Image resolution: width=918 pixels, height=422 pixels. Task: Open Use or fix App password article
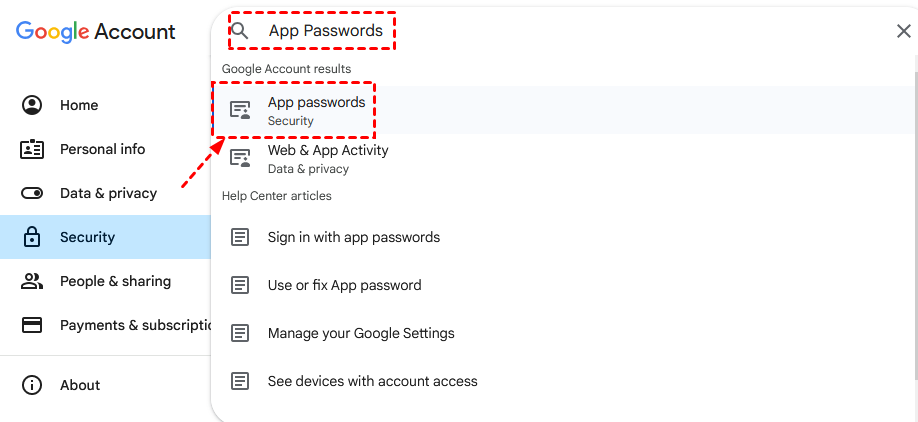(344, 285)
